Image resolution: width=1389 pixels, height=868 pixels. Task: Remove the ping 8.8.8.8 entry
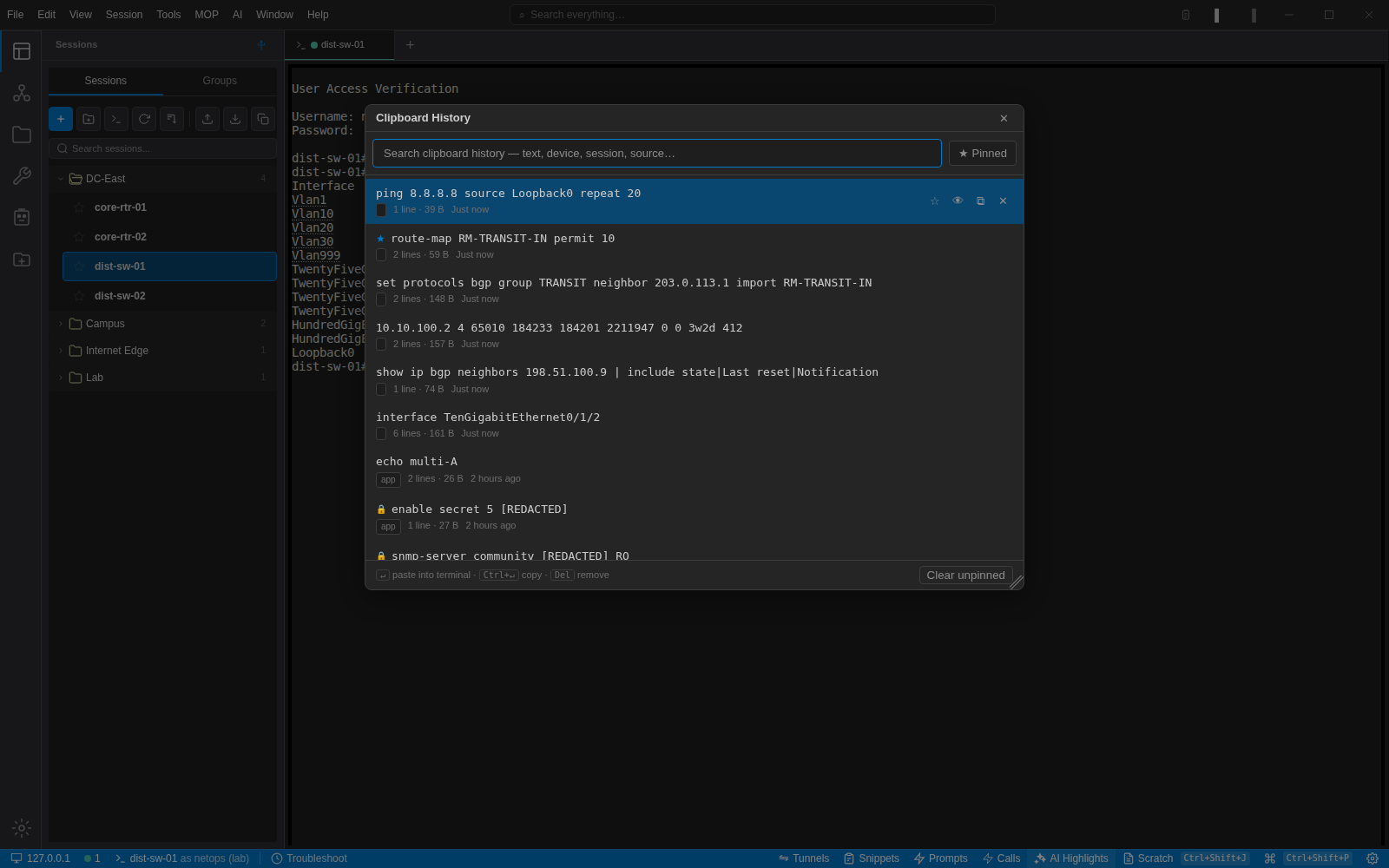click(x=1003, y=201)
